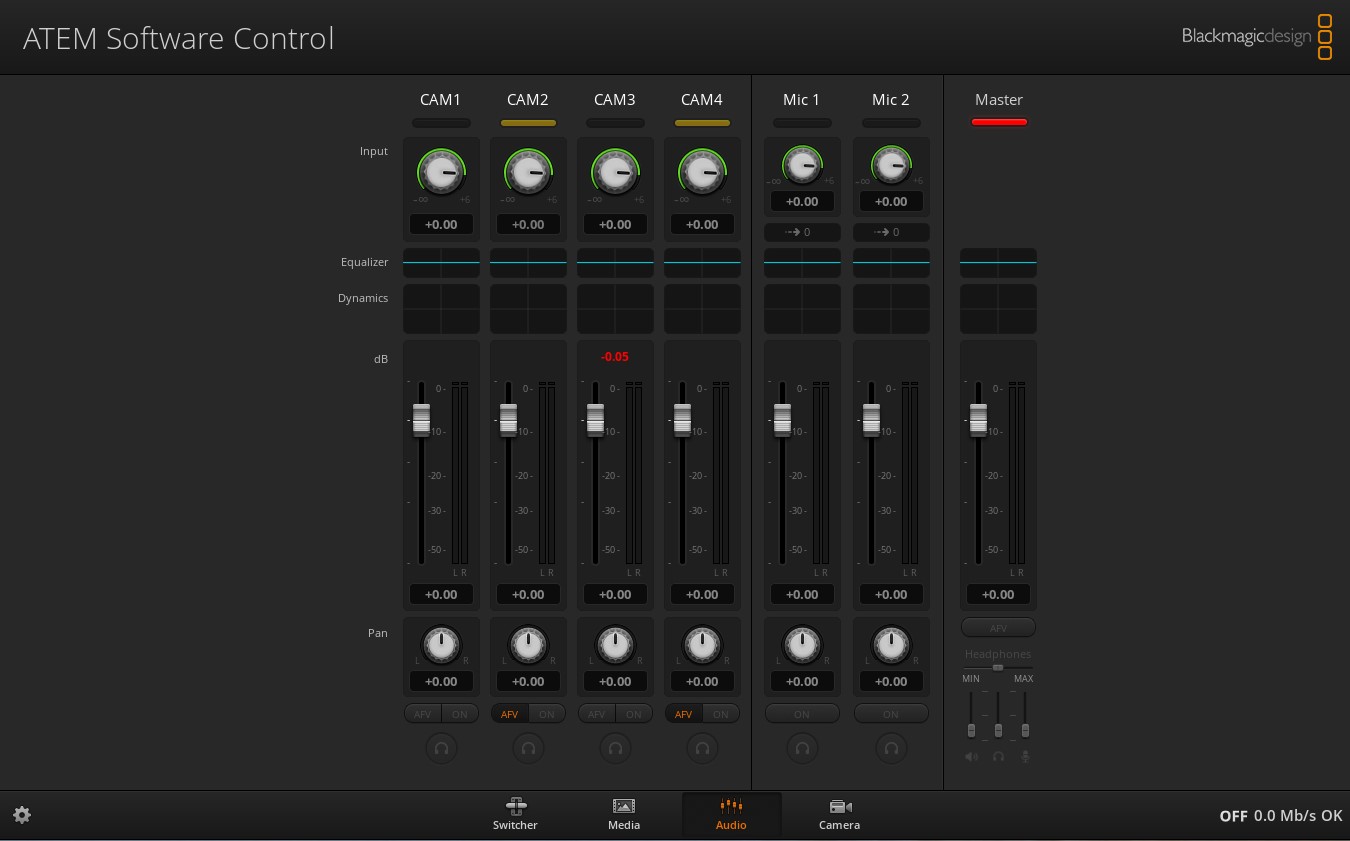The height and width of the screenshot is (841, 1350).
Task: Solo CAM3 with its headphone icon
Action: pos(615,748)
